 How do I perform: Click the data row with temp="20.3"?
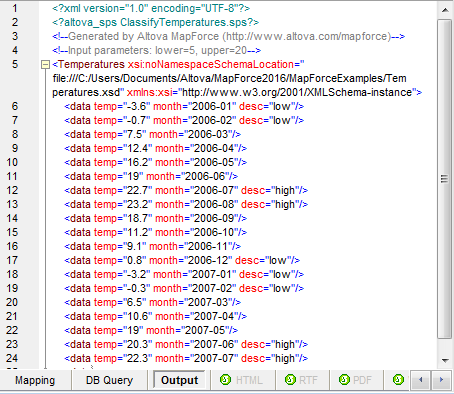click(186, 344)
